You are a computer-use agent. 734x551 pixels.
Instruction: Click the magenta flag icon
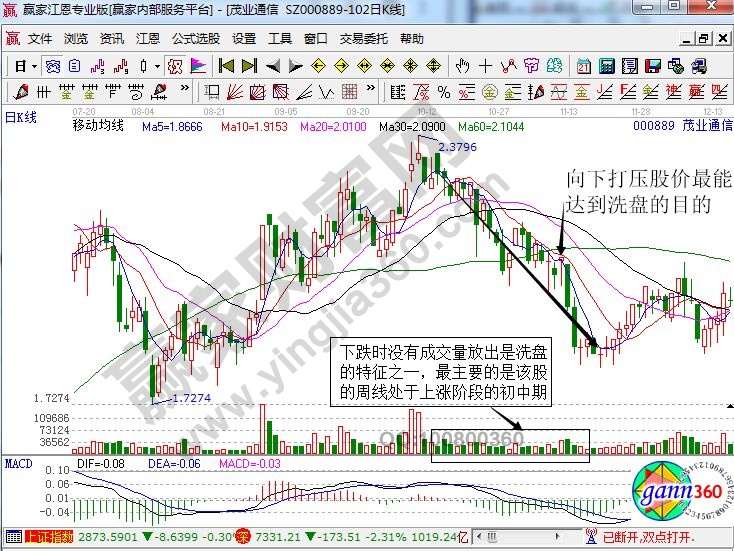(x=198, y=66)
